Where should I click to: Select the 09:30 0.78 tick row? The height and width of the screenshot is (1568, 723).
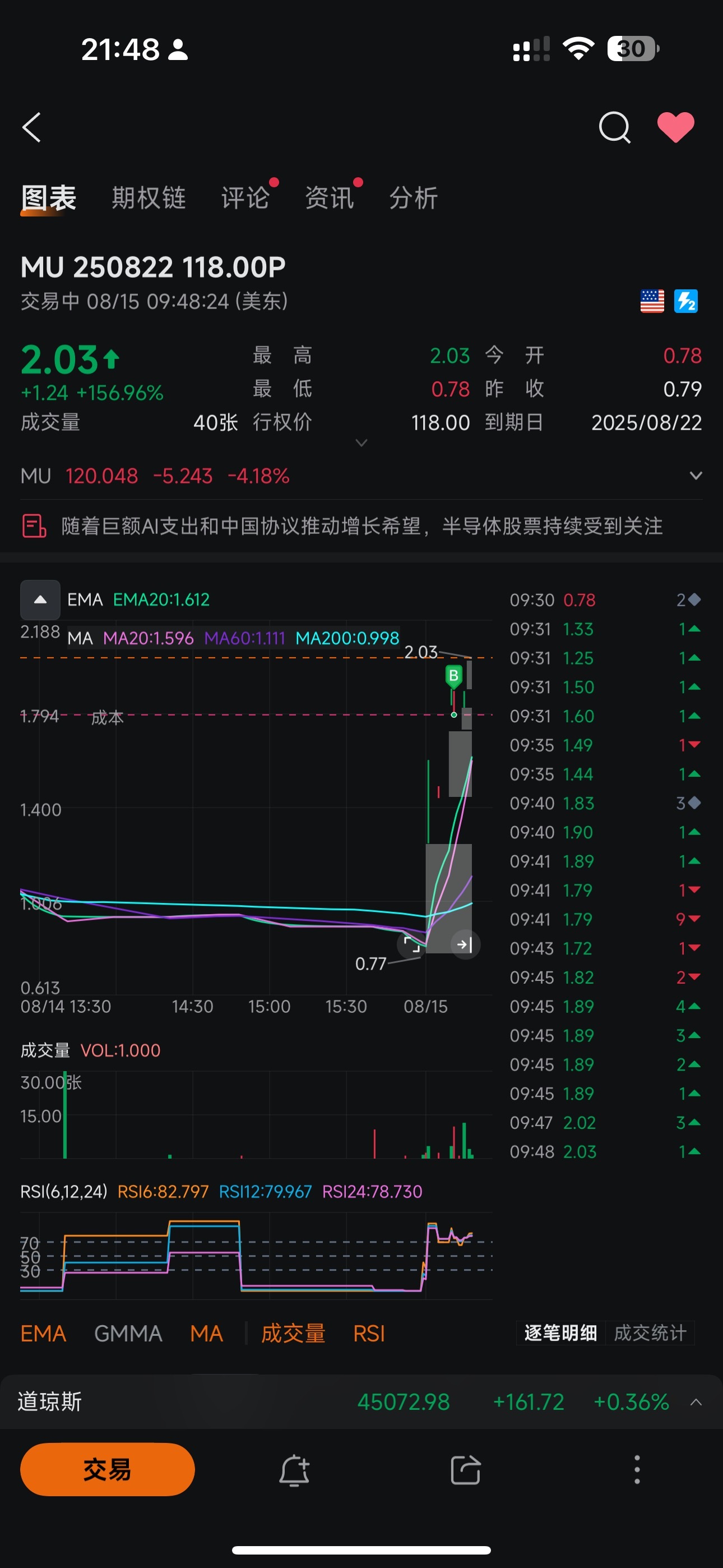click(605, 600)
